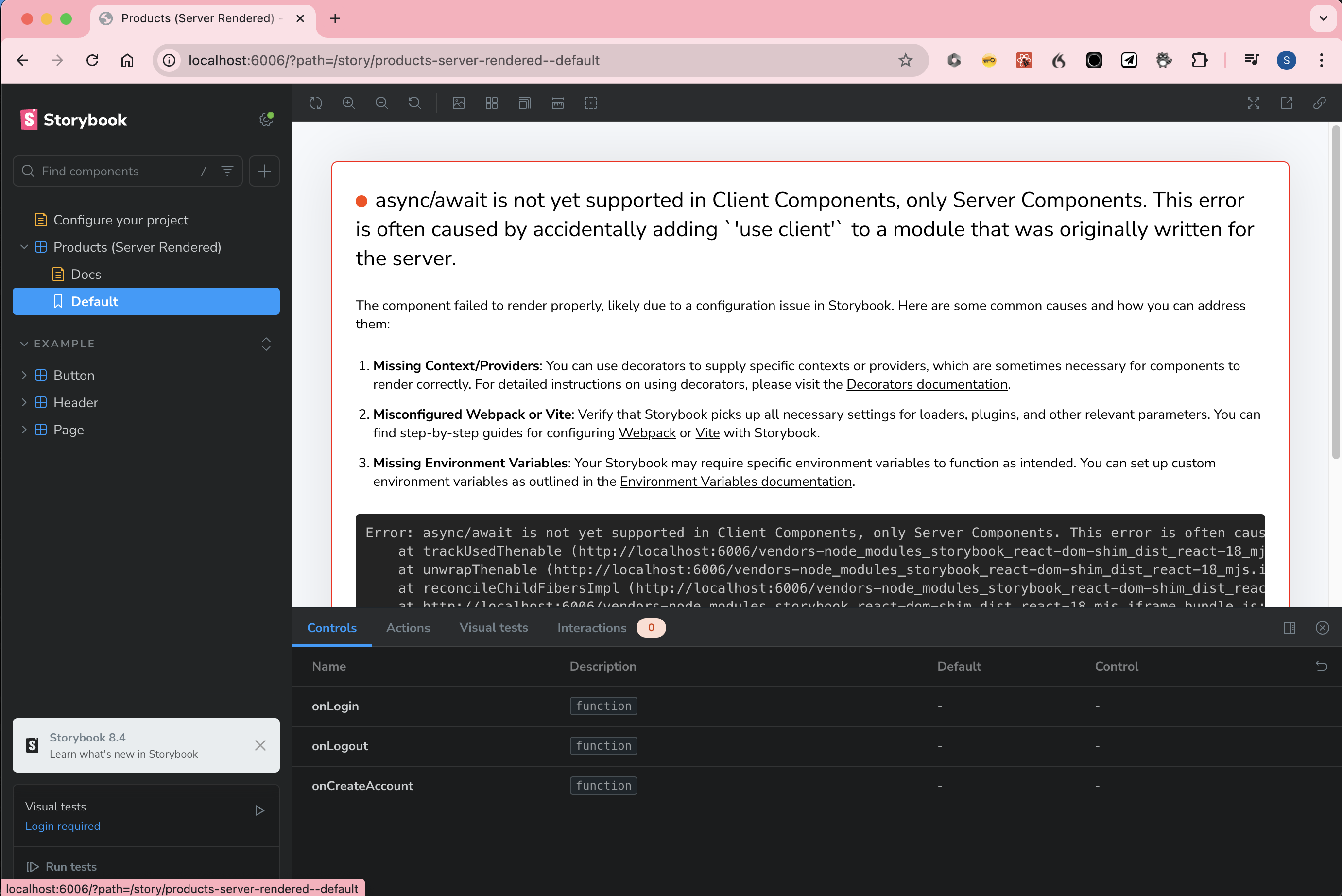Toggle the grid overlay on preview
This screenshot has width=1342, height=896.
click(x=492, y=103)
